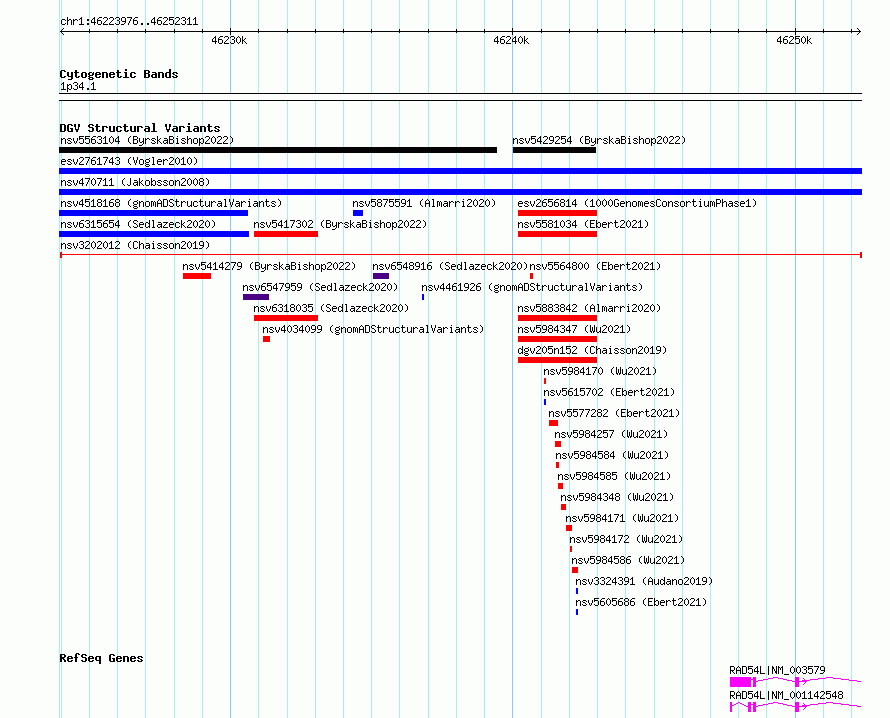The width and height of the screenshot is (890, 718).
Task: Click nsv5984170 (Wu2021) label
Action: tap(600, 371)
